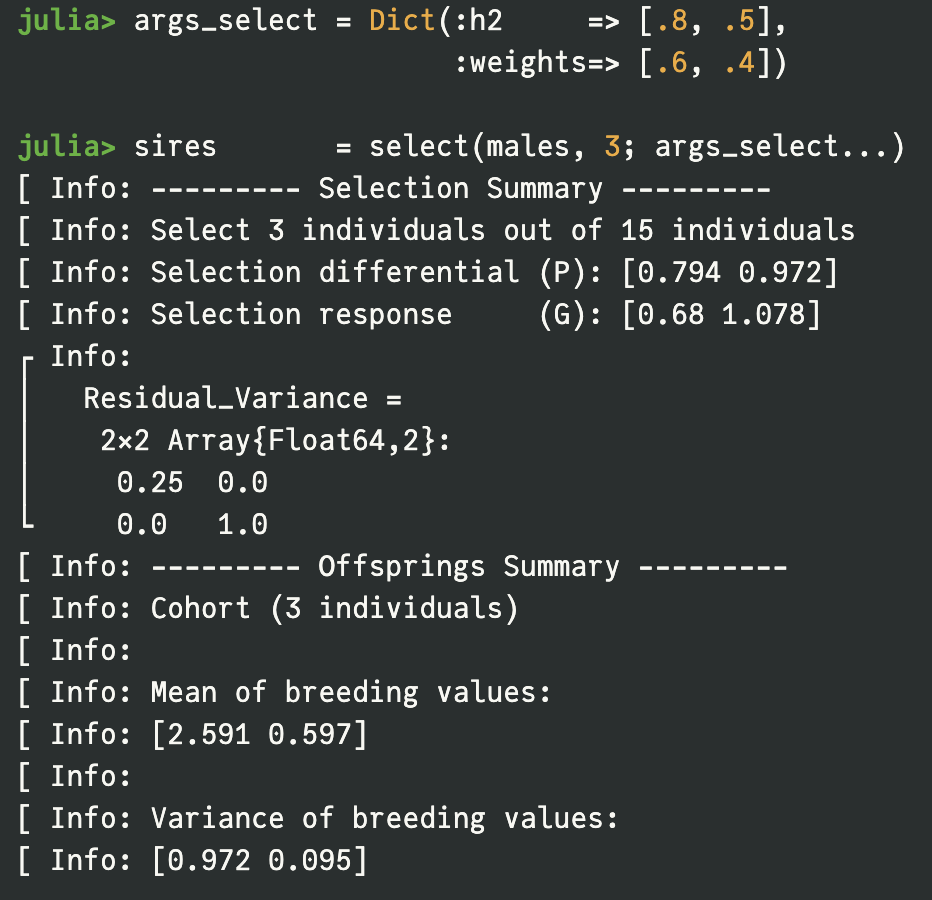Click the 2×2 Array{Float64,2} text
Screen dimensions: 932x900
pos(275,441)
